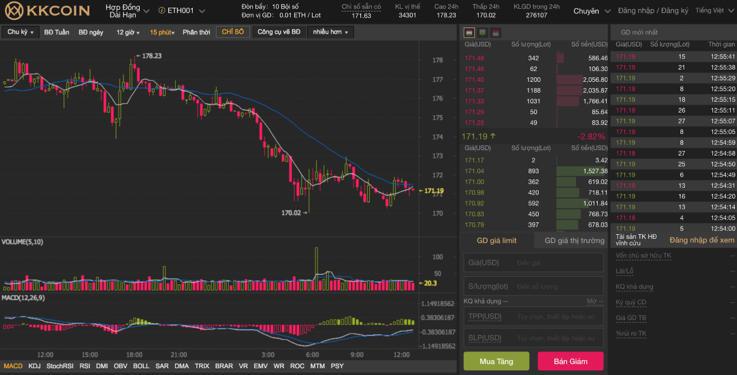The image size is (737, 375).
Task: Select the TRIX indicator
Action: tap(202, 366)
